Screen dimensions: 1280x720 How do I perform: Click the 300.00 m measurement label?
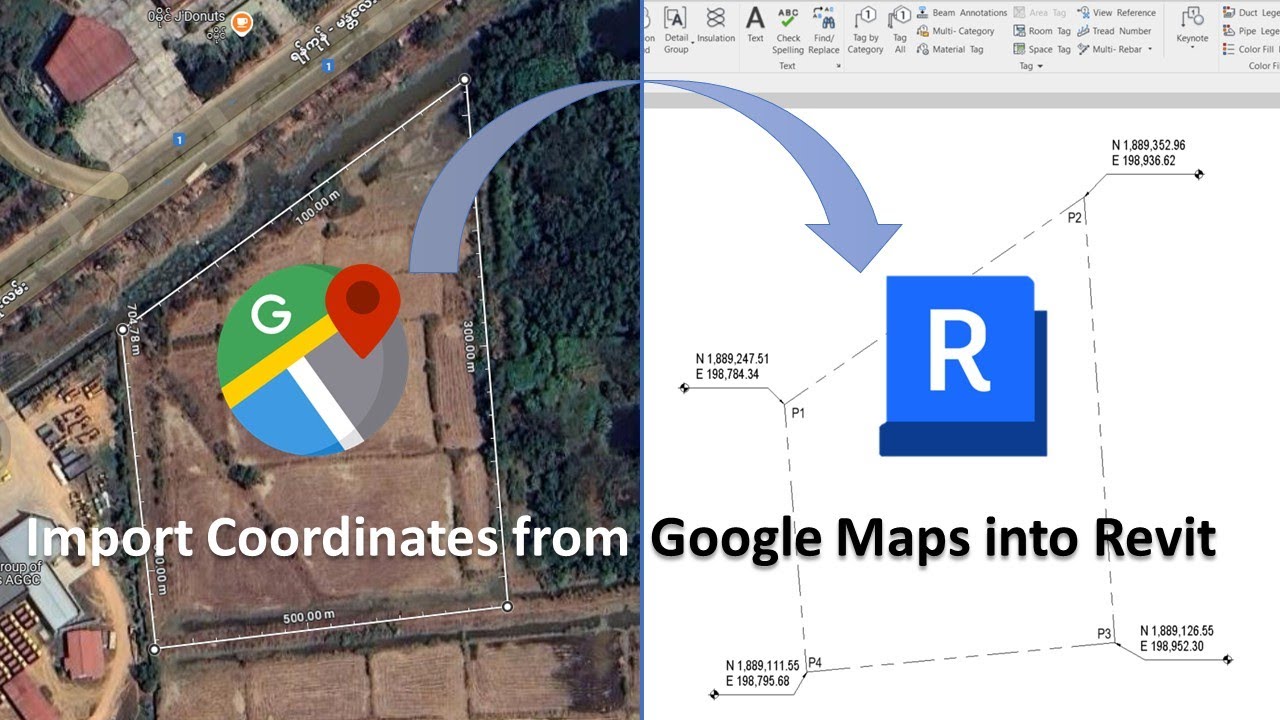click(469, 345)
